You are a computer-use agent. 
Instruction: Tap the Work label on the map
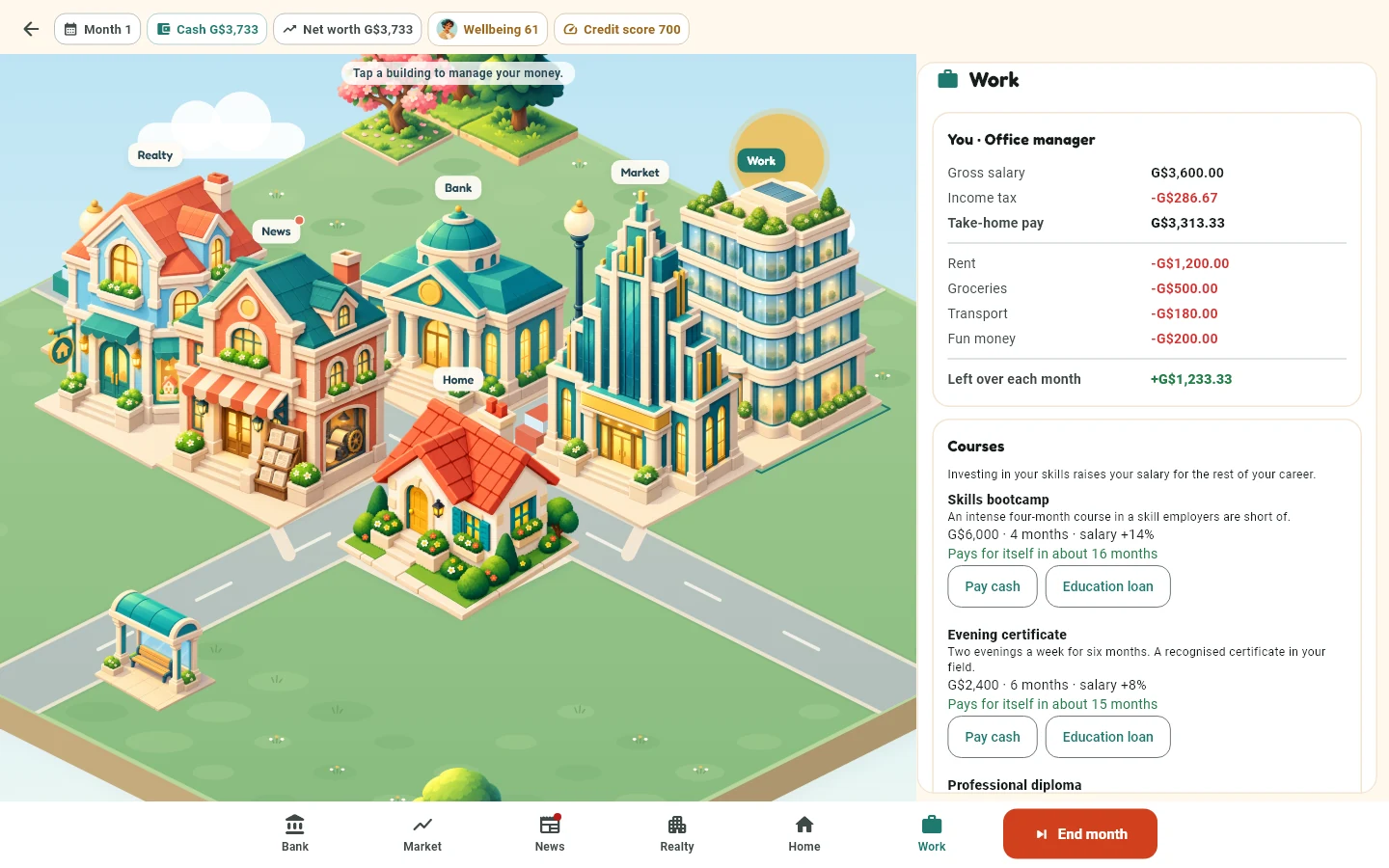click(x=761, y=161)
